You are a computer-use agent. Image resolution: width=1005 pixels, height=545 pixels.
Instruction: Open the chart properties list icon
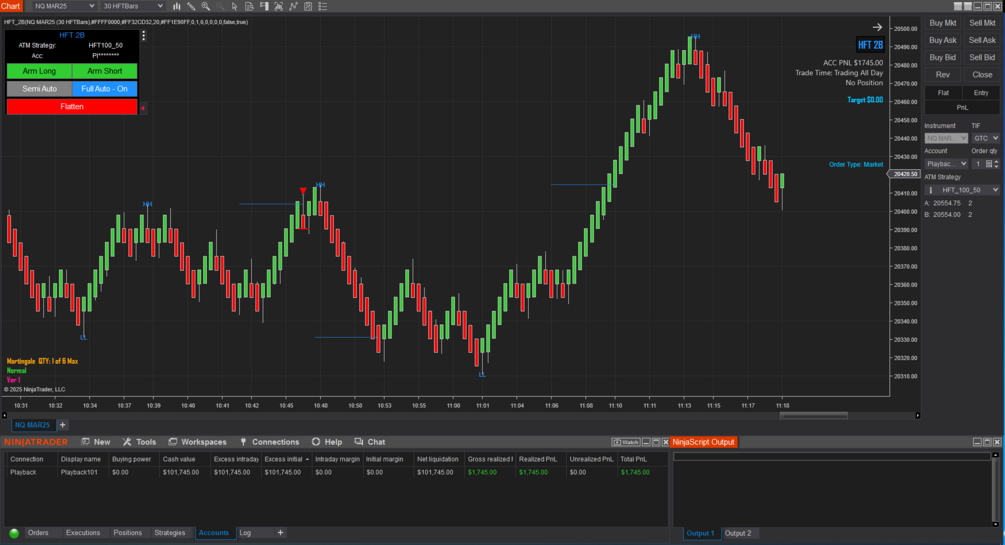(x=323, y=6)
